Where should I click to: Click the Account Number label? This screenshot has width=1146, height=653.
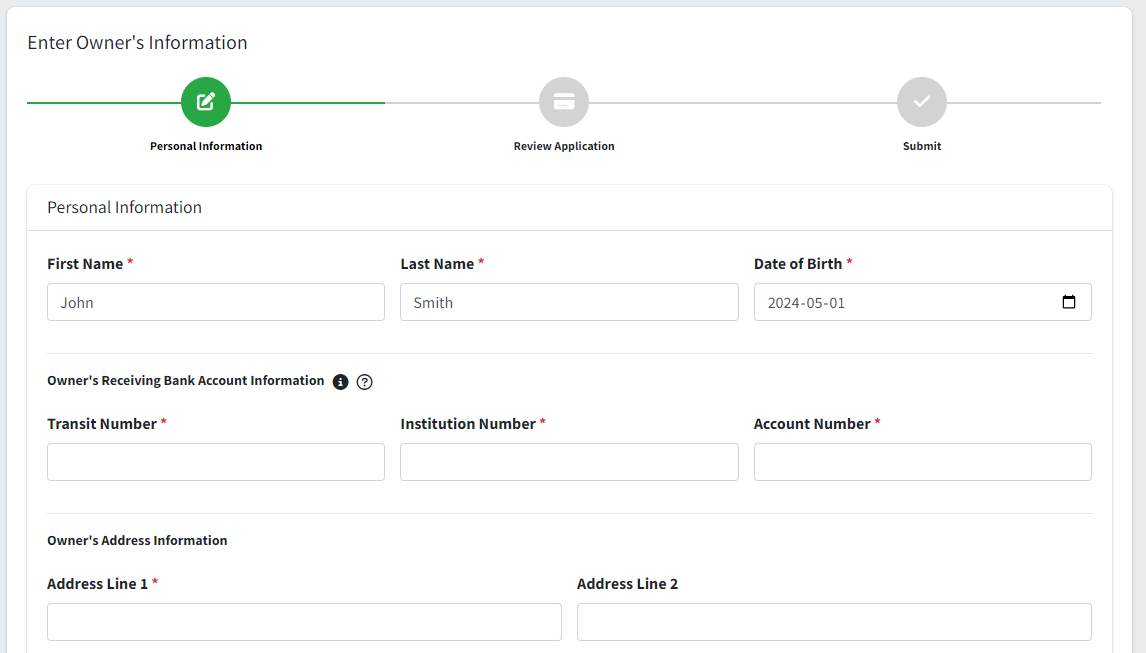click(x=812, y=424)
